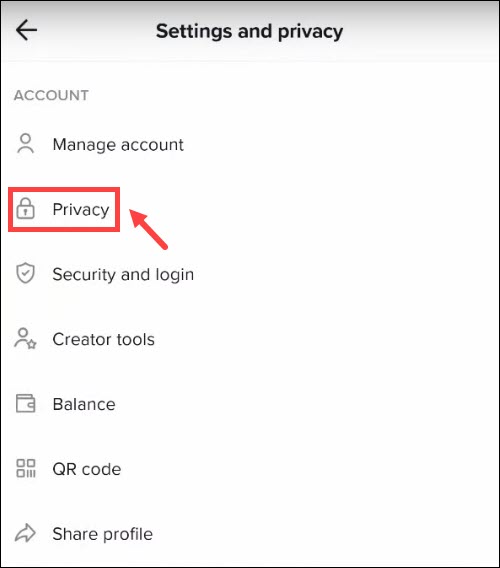The height and width of the screenshot is (568, 500).
Task: Select the Balance text label
Action: click(x=84, y=404)
